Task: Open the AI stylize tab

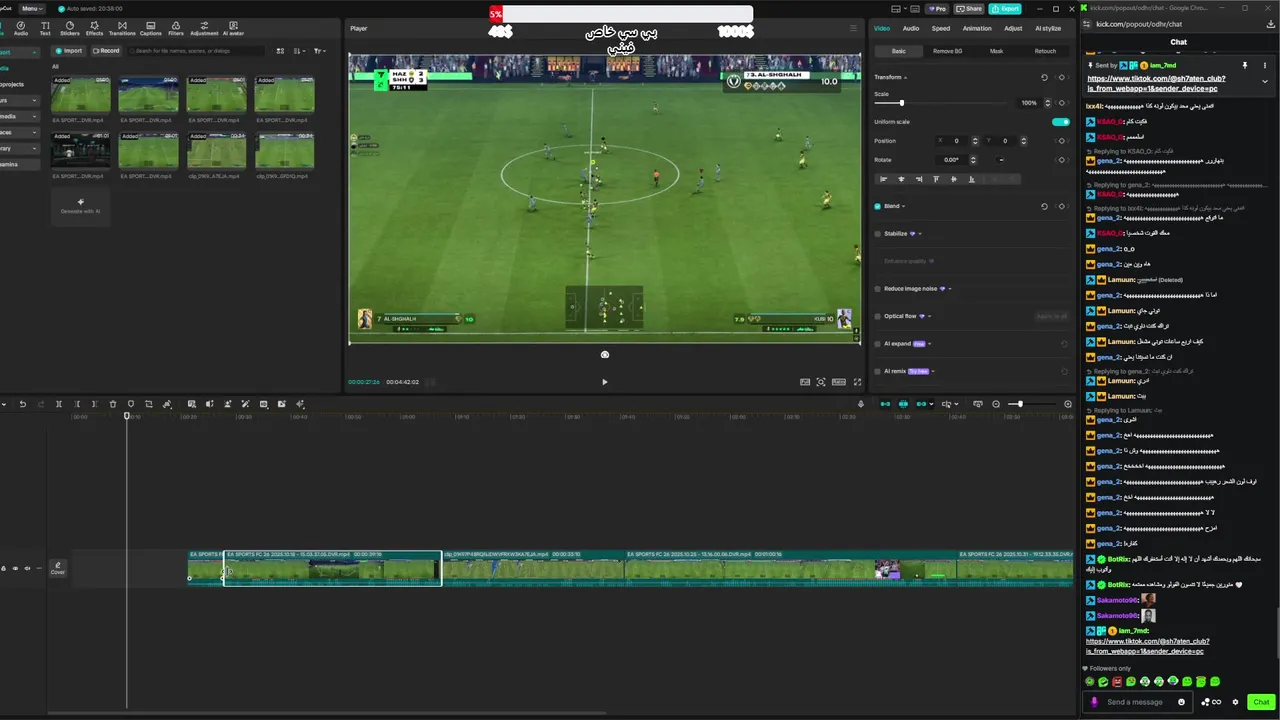Action: coord(1048,28)
